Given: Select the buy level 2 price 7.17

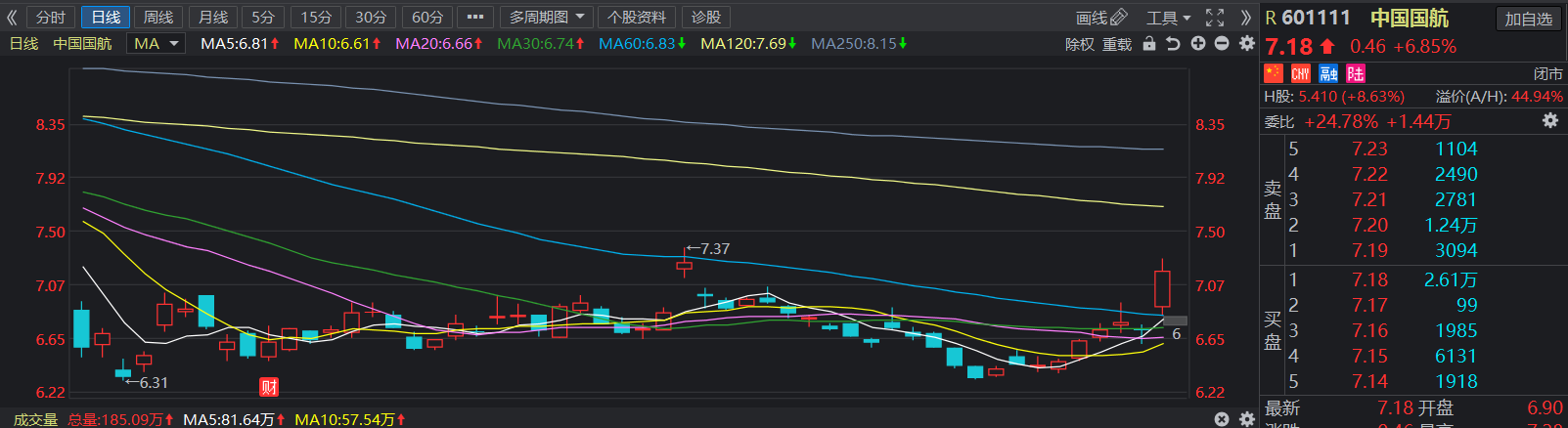Looking at the screenshot, I should pos(1369,305).
